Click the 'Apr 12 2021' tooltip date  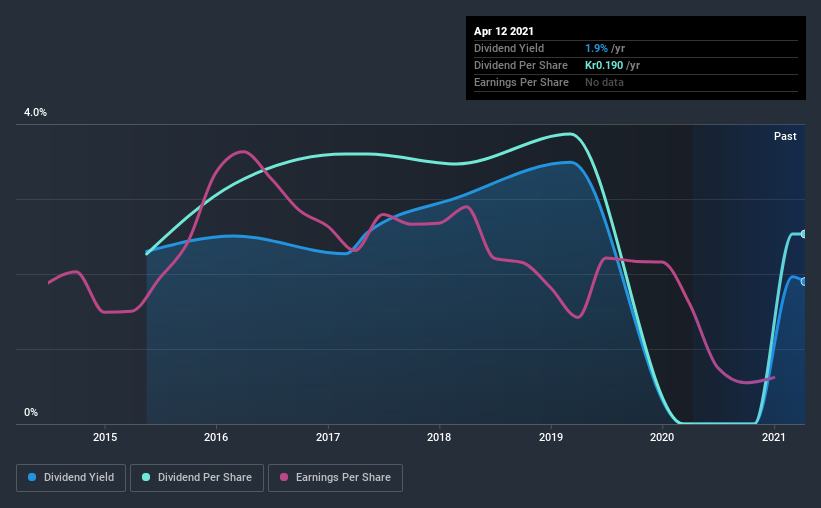504,31
